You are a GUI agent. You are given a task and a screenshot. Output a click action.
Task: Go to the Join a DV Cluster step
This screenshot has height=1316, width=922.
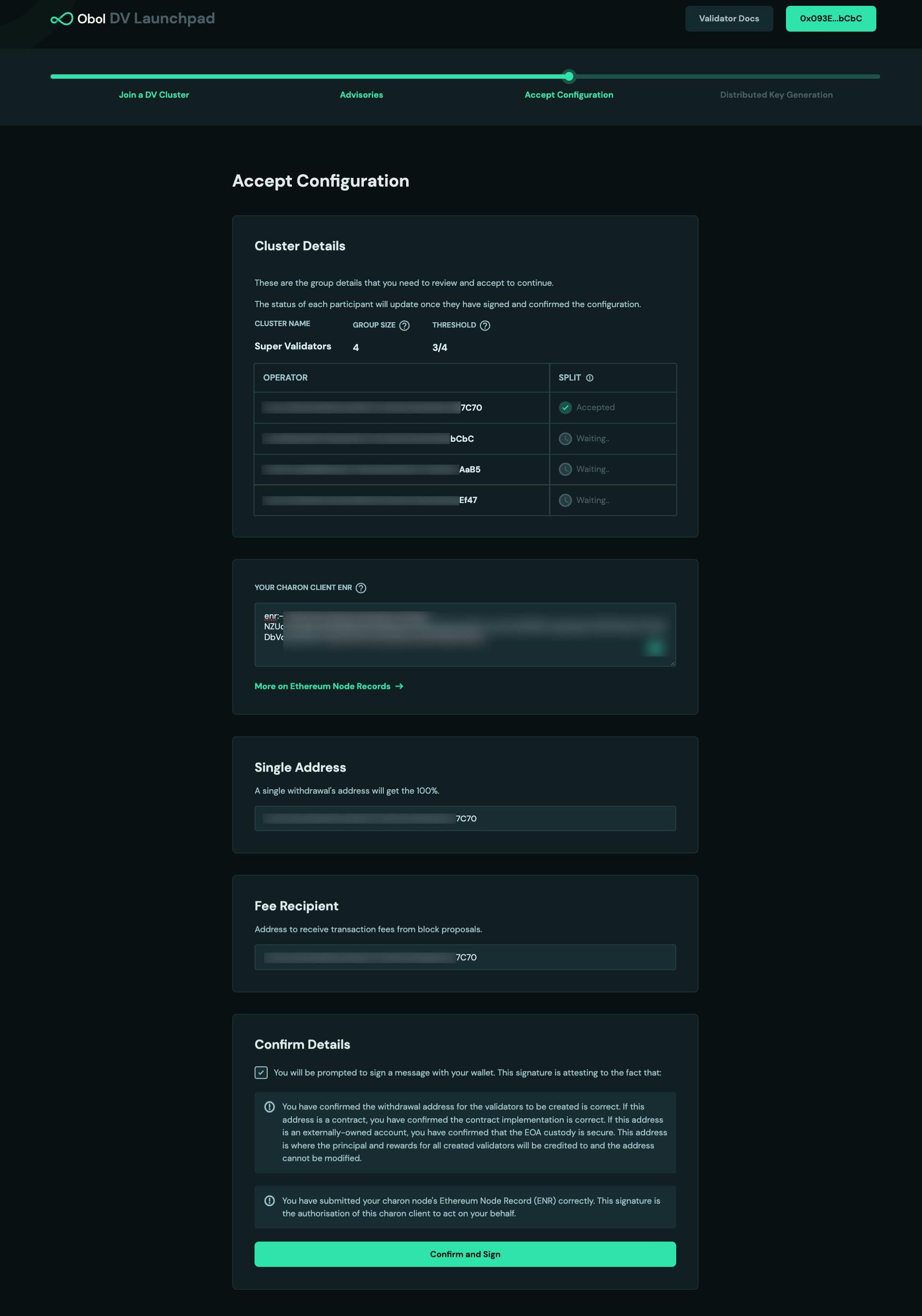coord(154,95)
